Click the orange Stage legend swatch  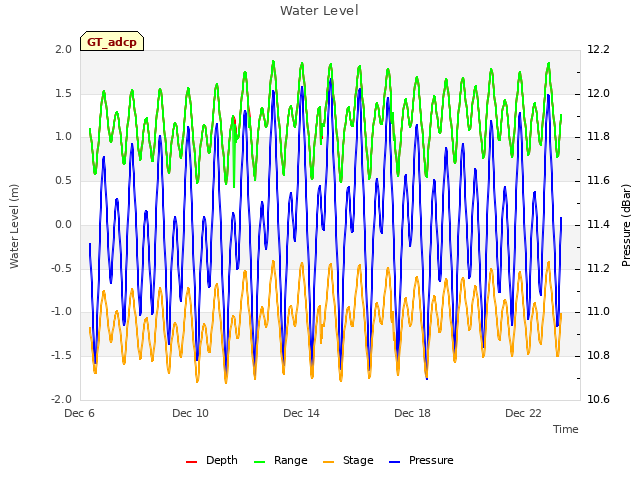[329, 462]
